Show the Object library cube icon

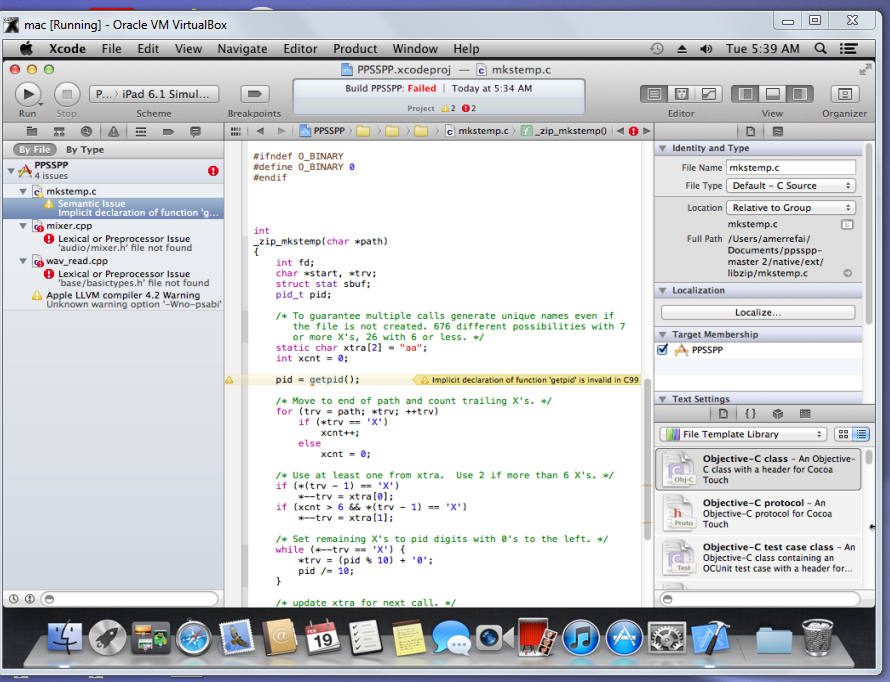click(x=777, y=413)
